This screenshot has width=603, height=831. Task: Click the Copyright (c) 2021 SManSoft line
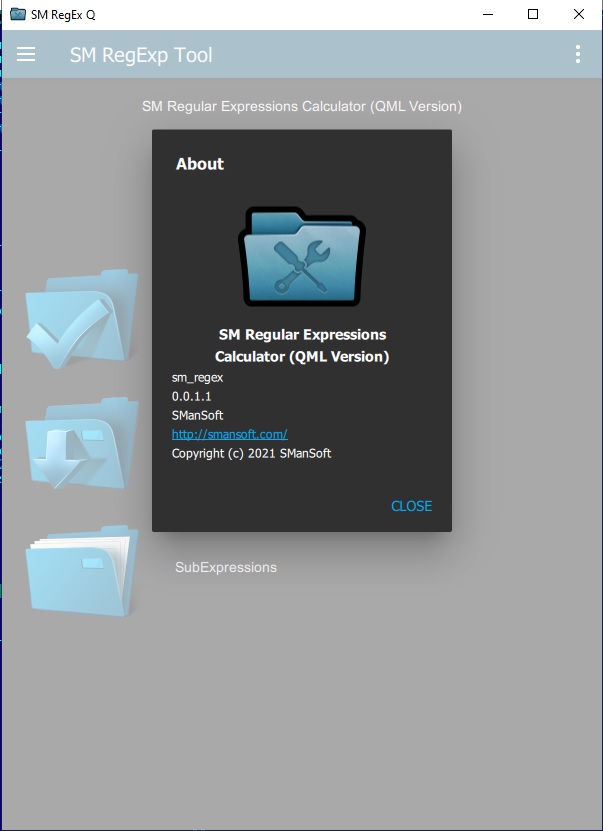click(x=251, y=453)
